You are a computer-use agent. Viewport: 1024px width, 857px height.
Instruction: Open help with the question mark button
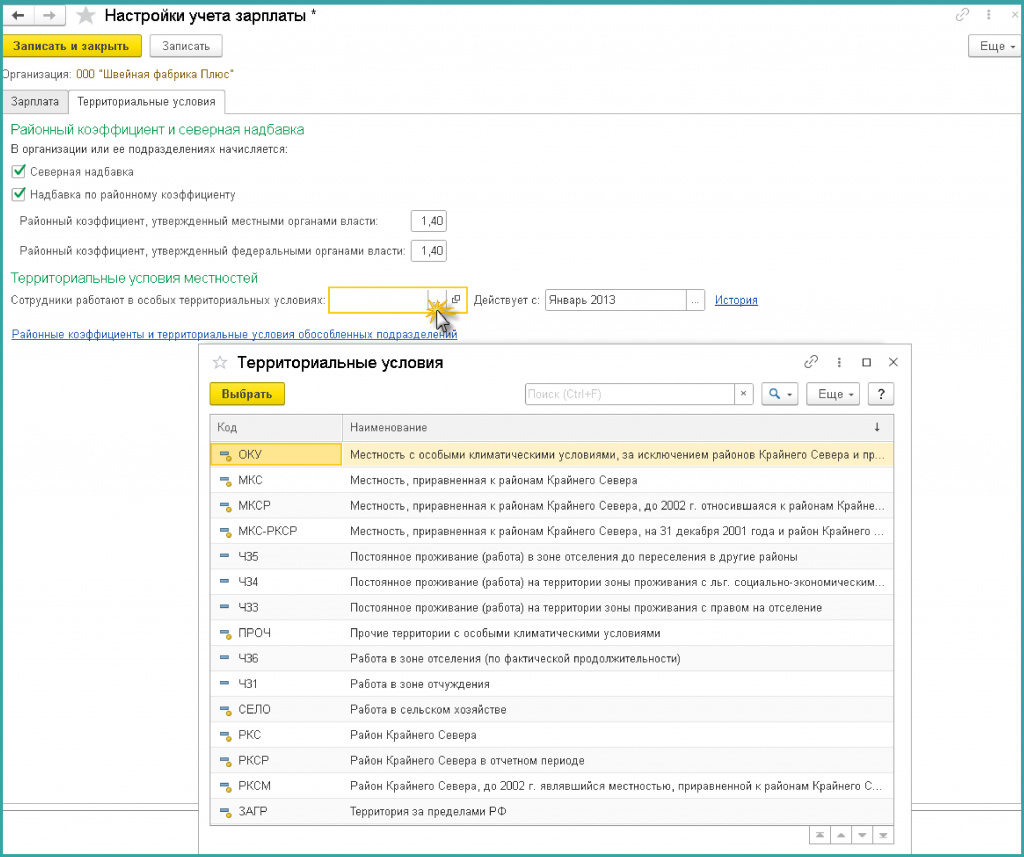tap(881, 394)
